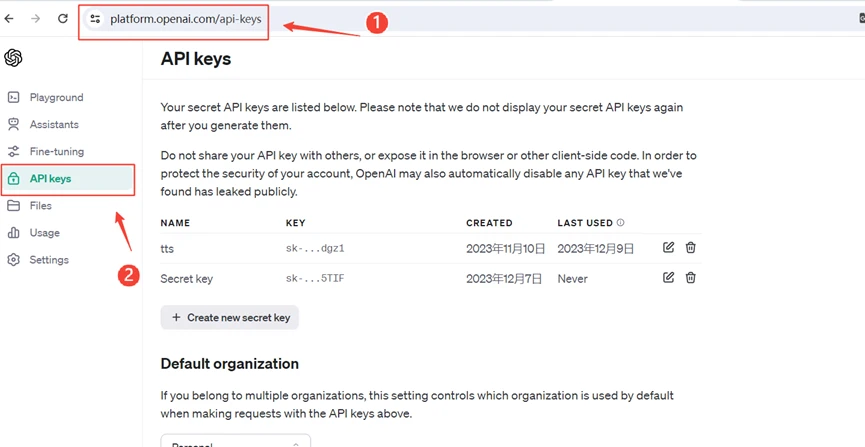The height and width of the screenshot is (447, 865).
Task: Focus the address bar URL
Action: [185, 19]
